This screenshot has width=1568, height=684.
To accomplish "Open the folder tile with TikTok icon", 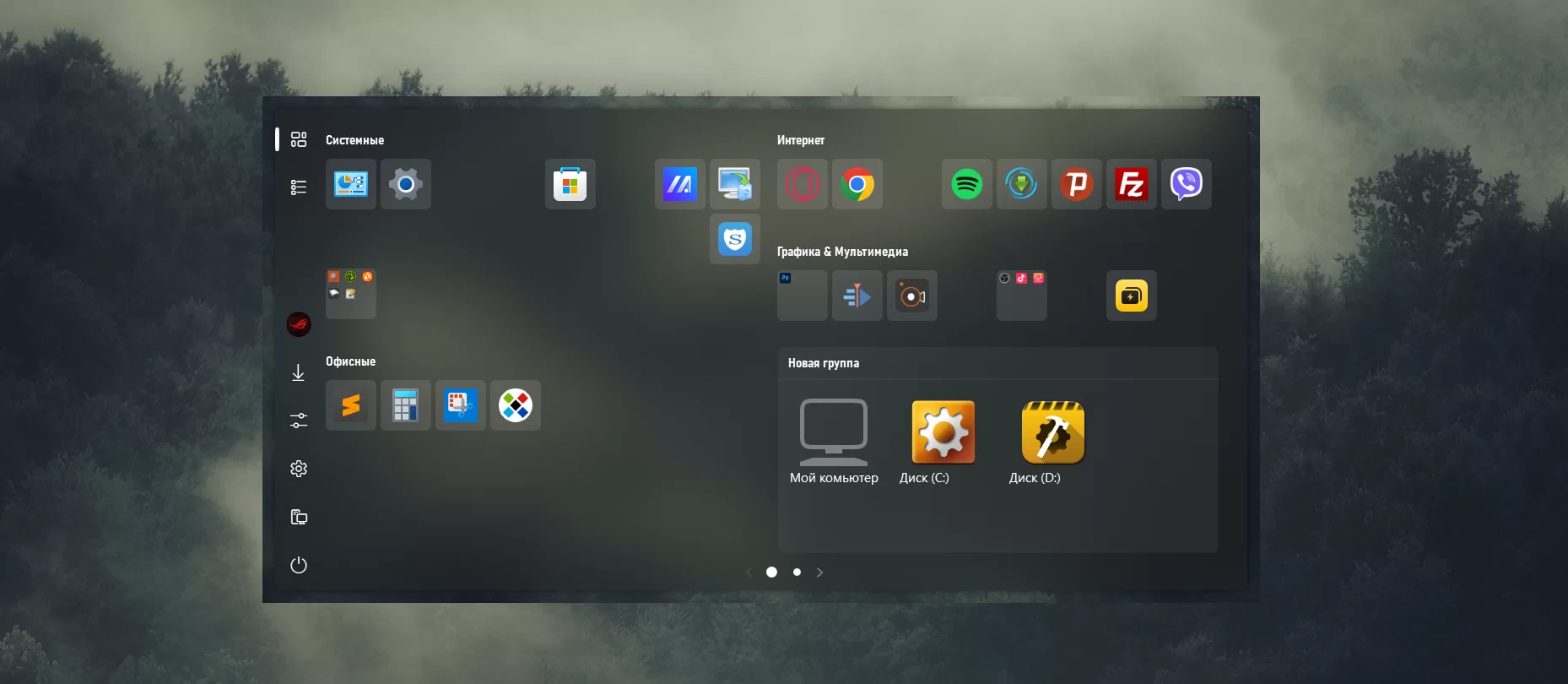I will point(1022,296).
